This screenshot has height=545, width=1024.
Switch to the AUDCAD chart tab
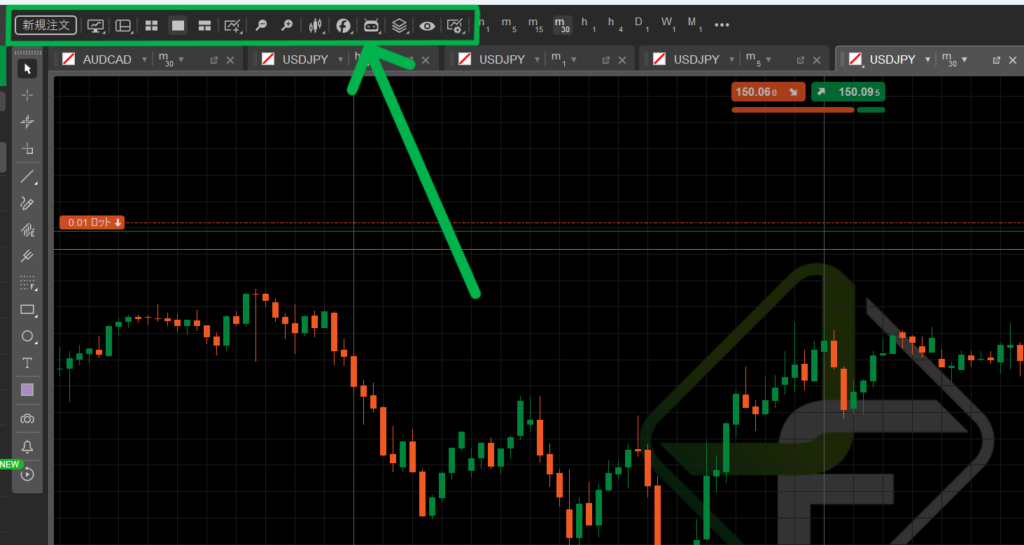click(x=106, y=60)
